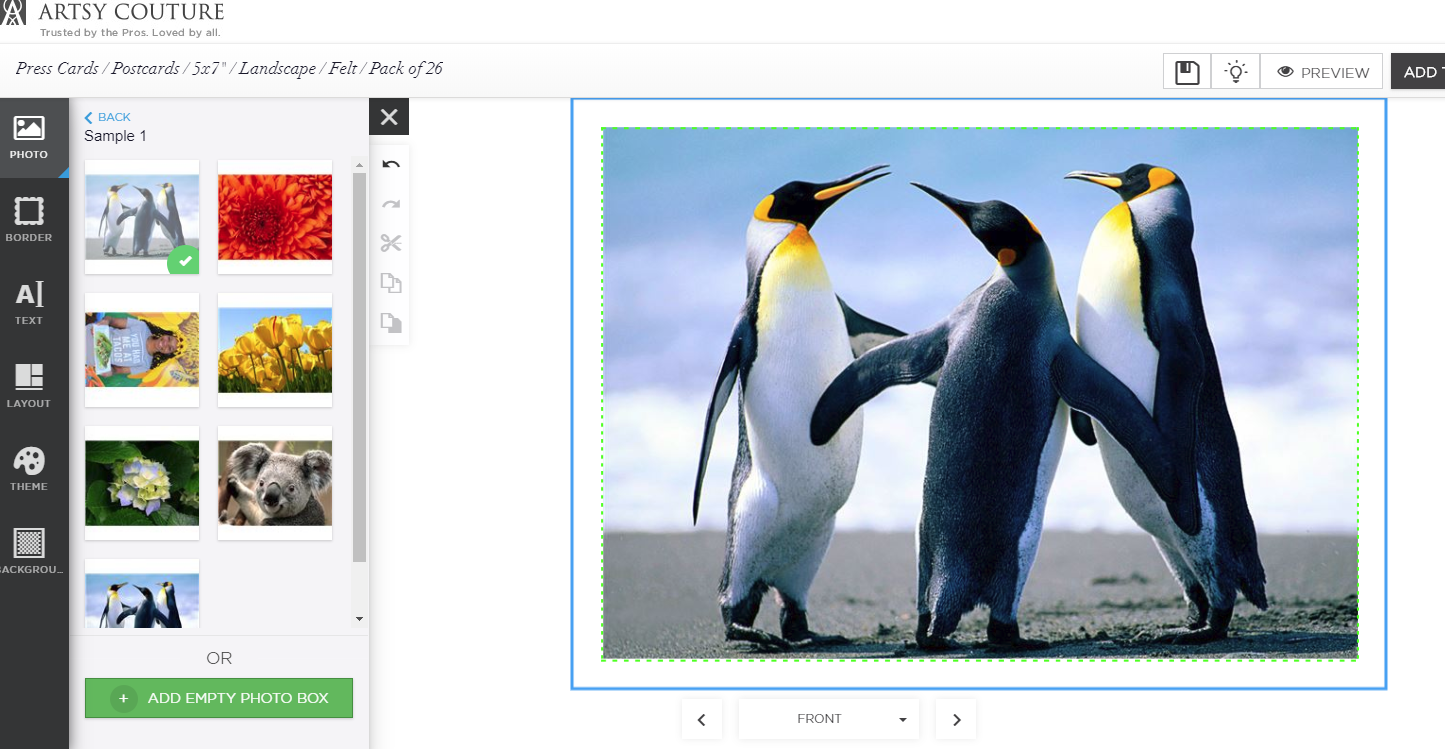Image resolution: width=1445 pixels, height=749 pixels.
Task: Click the scissors cut icon
Action: [x=390, y=243]
